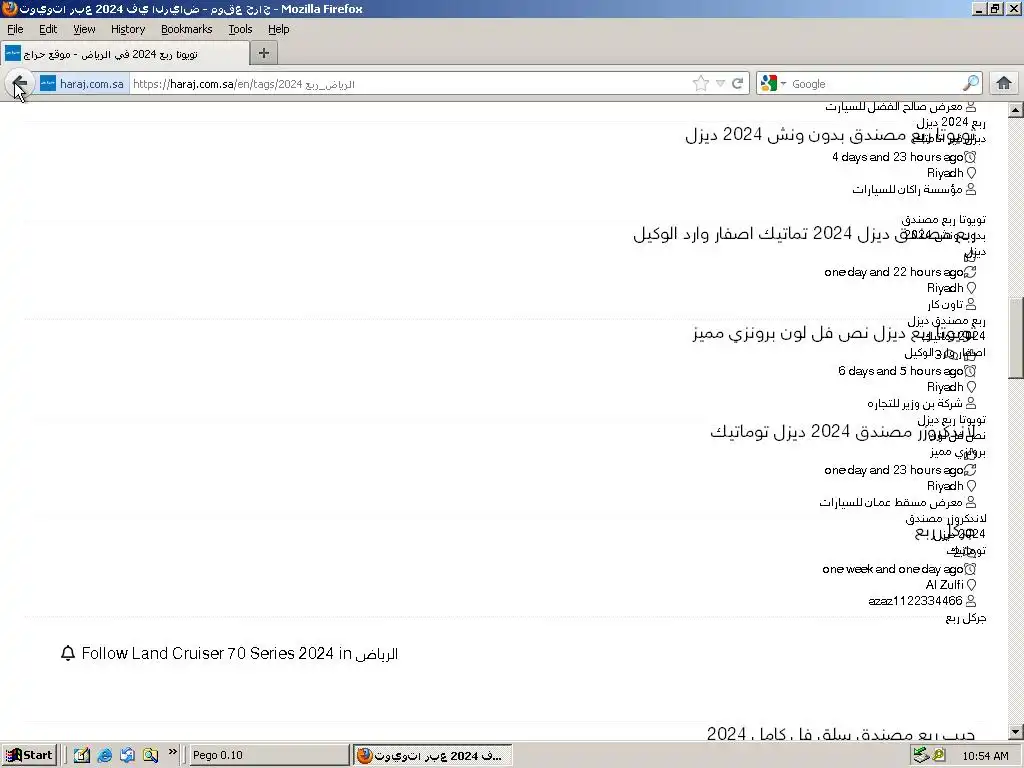Click person icon beside مؤسسة راكان للسيارات

(x=971, y=189)
